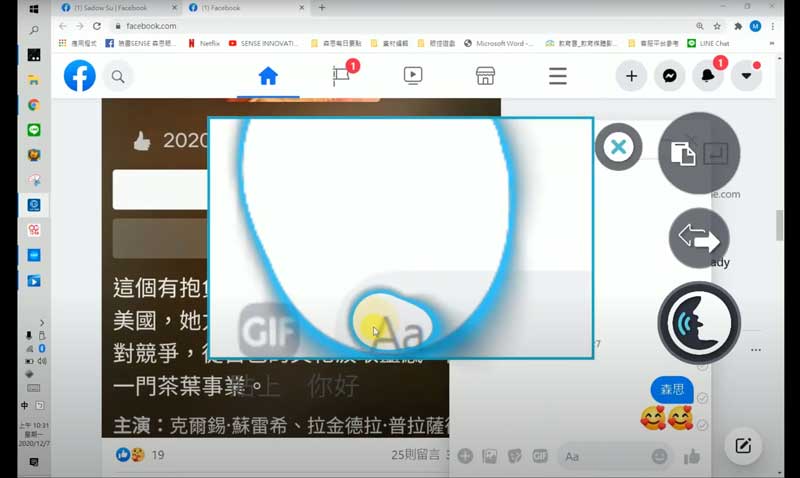Click the browser back arrow
The height and width of the screenshot is (478, 800).
(x=63, y=26)
